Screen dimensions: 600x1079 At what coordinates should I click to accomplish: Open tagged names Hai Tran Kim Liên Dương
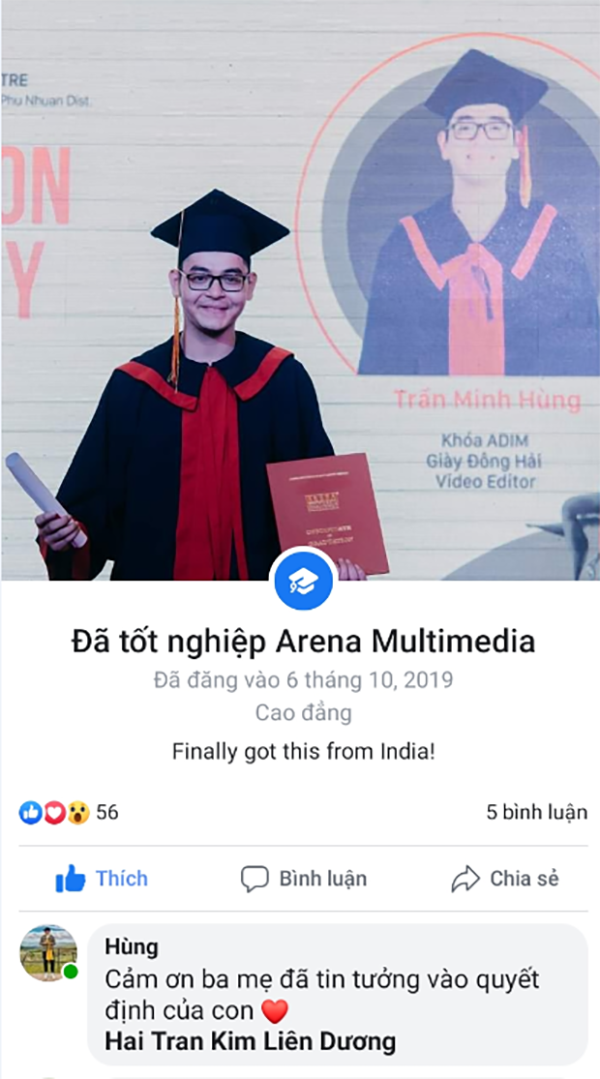(x=250, y=1041)
